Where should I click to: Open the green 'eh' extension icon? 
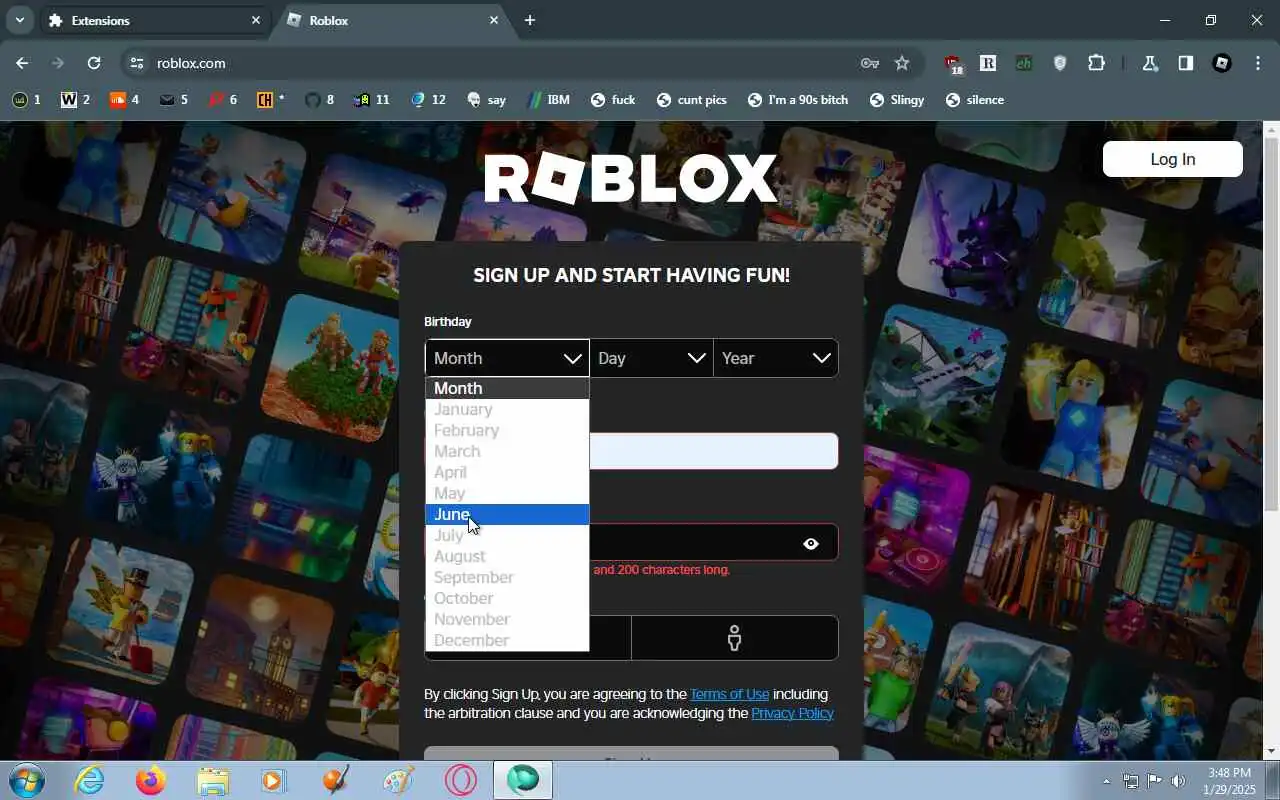pyautogui.click(x=1024, y=63)
